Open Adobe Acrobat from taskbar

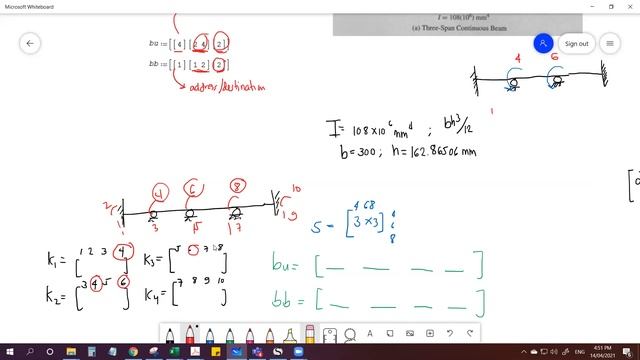coord(195,351)
